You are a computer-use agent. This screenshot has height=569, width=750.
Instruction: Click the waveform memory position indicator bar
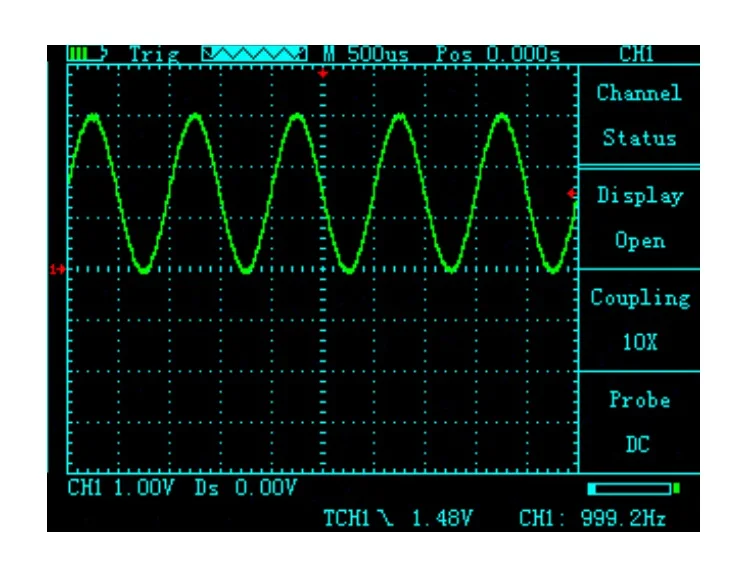coord(254,54)
